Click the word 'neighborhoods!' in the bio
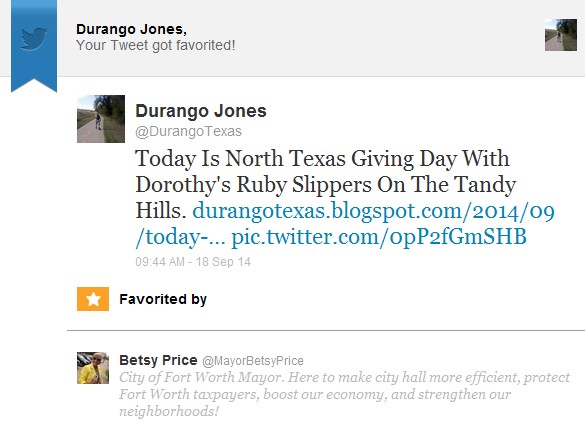Screen dimensions: 585x428 (169, 411)
